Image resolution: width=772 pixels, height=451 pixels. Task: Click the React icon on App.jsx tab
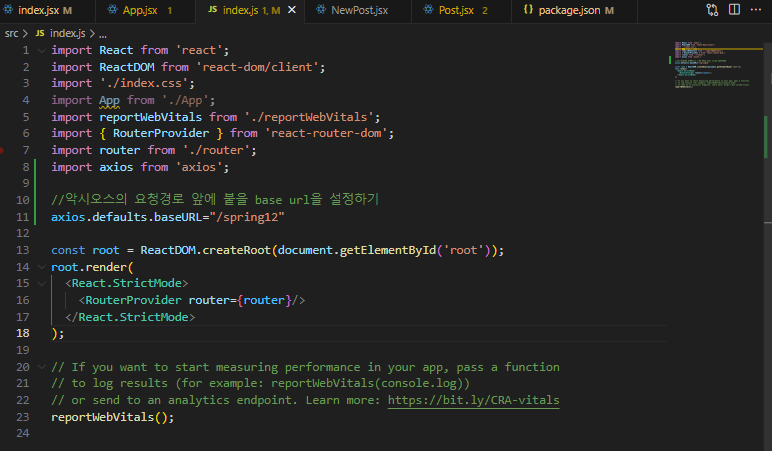tap(113, 10)
